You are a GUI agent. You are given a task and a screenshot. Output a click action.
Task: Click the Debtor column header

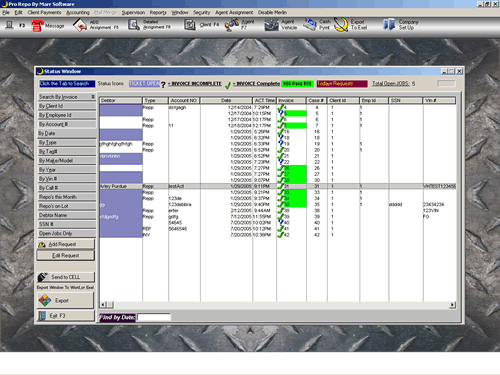click(121, 100)
